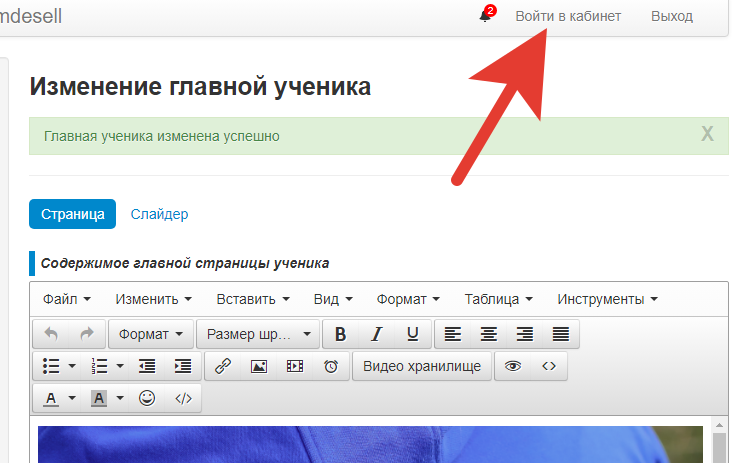
Task: Click the notification bell icon
Action: 485,16
